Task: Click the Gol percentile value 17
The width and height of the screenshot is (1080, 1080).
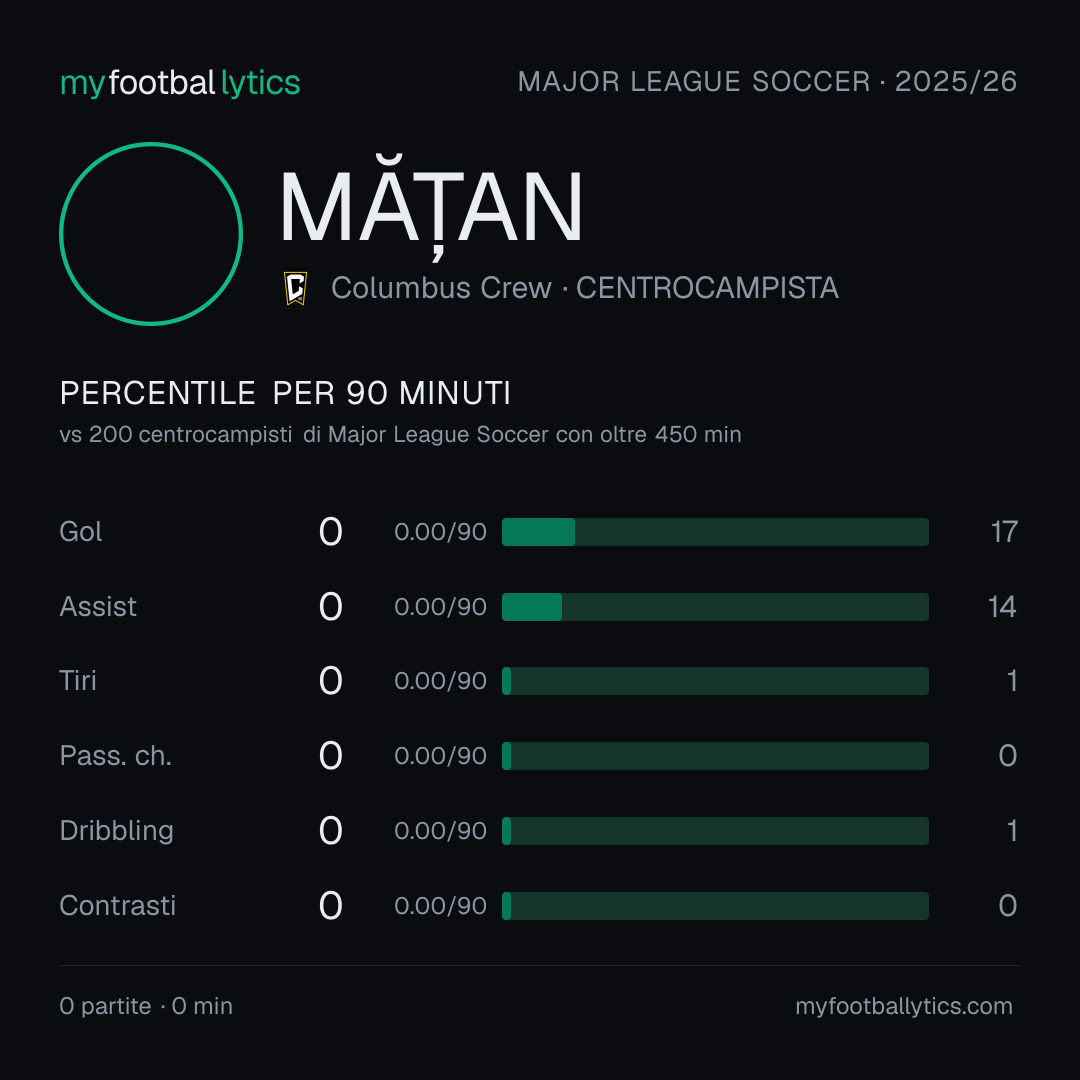Action: pos(1004,532)
